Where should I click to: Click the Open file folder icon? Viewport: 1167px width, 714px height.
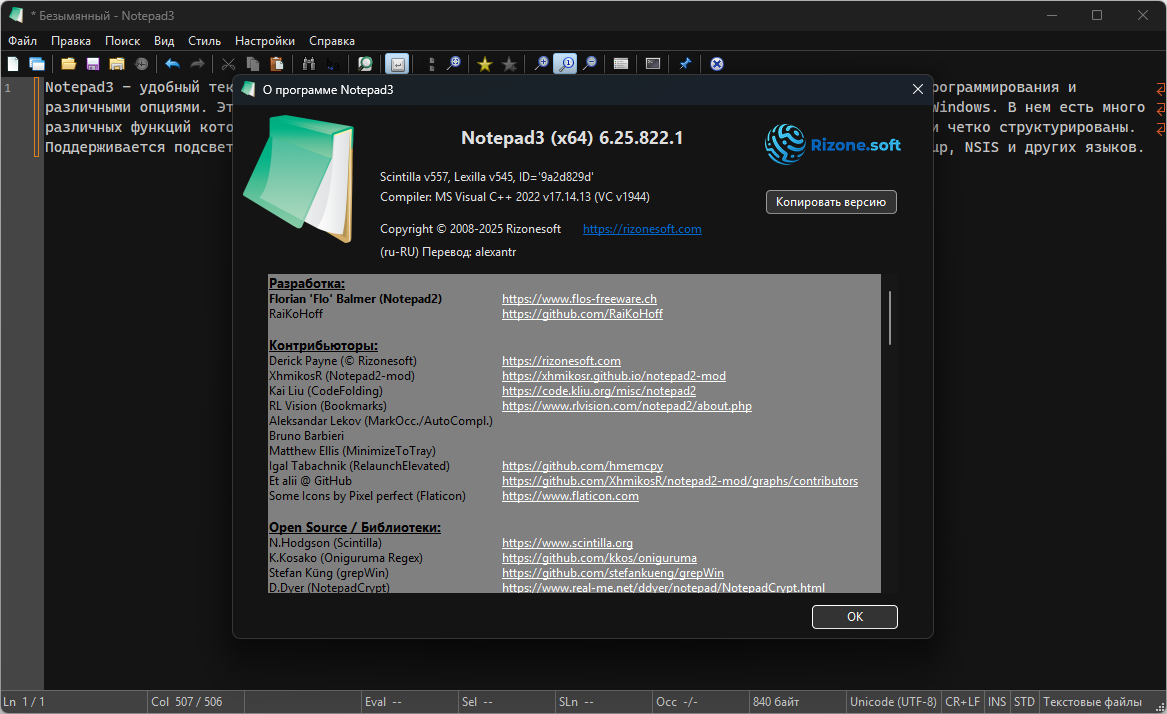pyautogui.click(x=69, y=64)
